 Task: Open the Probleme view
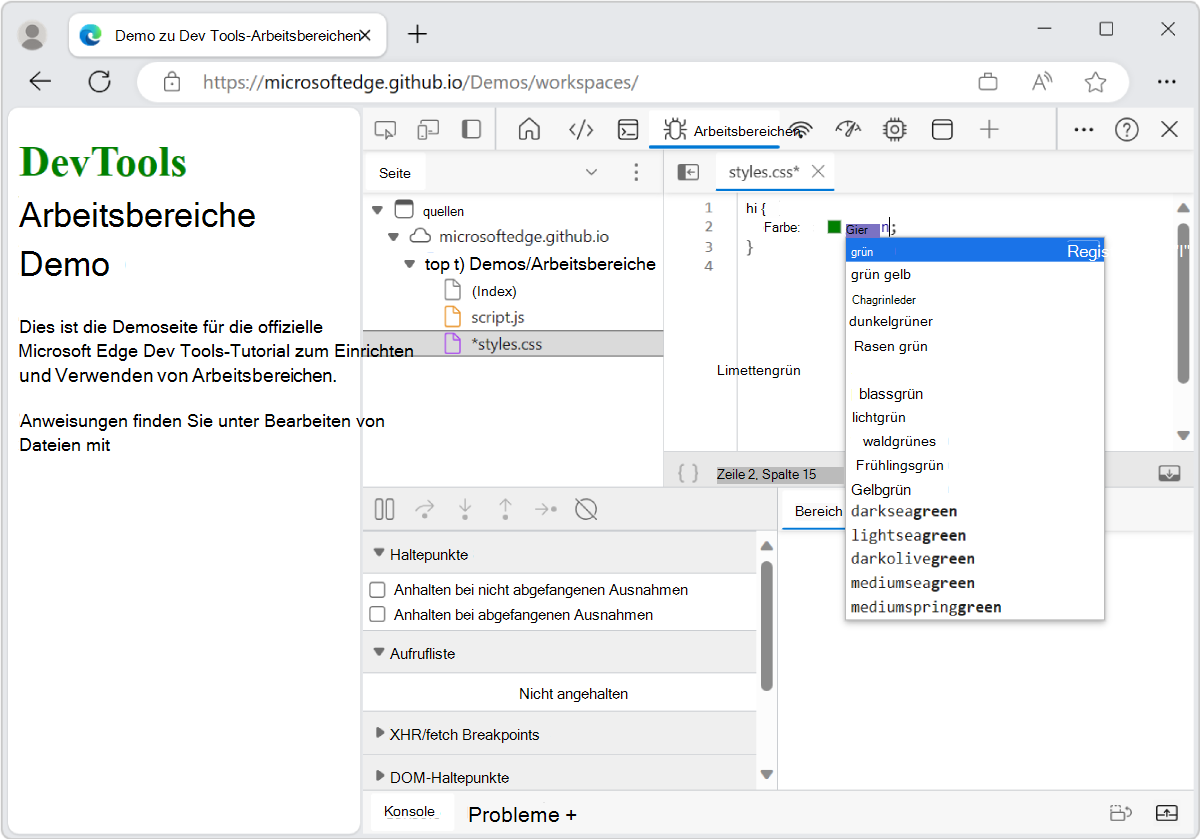tap(512, 814)
